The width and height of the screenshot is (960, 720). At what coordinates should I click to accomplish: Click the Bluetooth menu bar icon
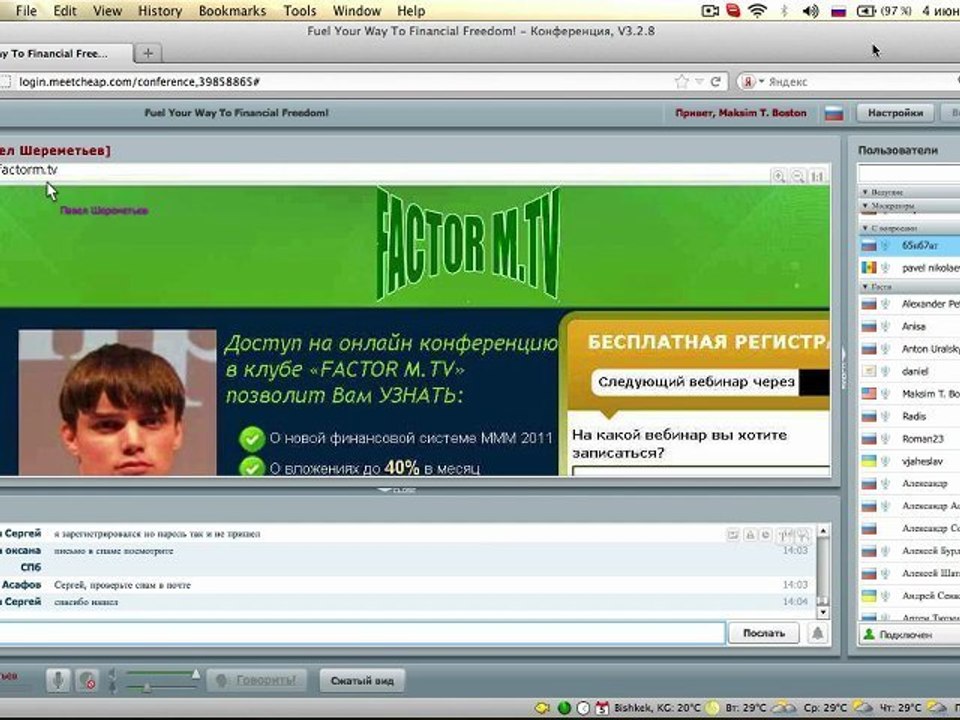[784, 10]
